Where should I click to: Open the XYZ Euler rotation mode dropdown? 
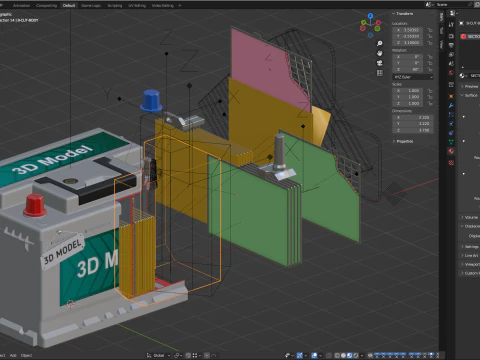coord(413,77)
